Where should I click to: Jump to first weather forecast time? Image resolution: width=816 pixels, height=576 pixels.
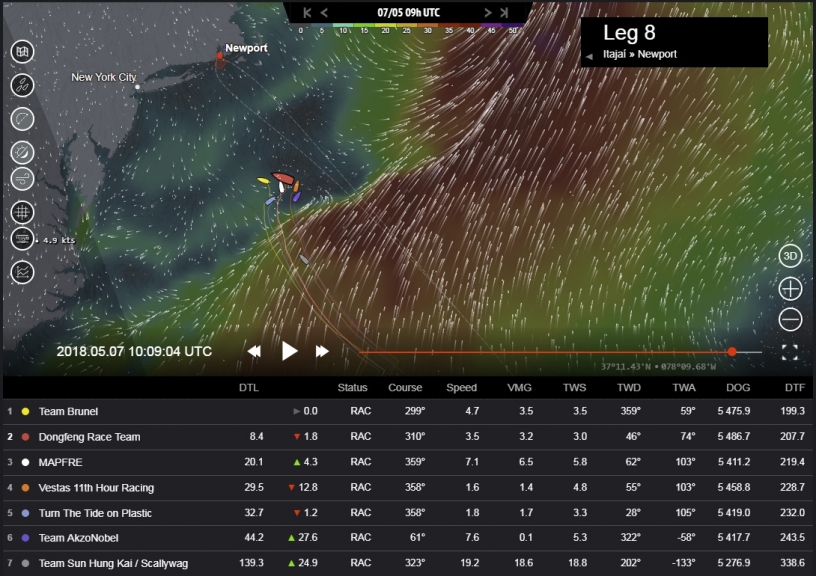[307, 12]
